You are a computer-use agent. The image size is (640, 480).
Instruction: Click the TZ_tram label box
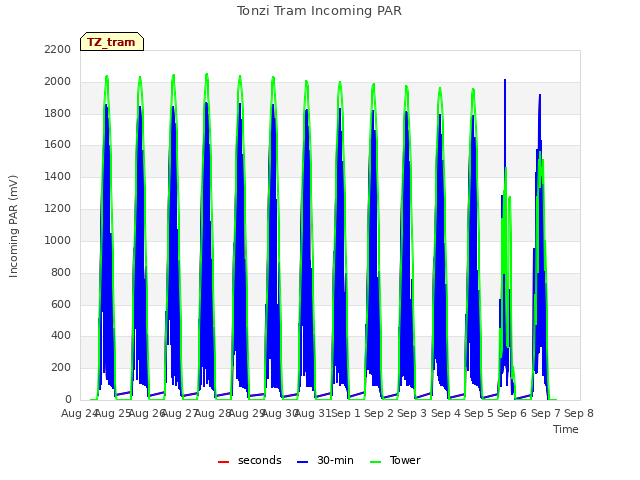[x=112, y=42]
